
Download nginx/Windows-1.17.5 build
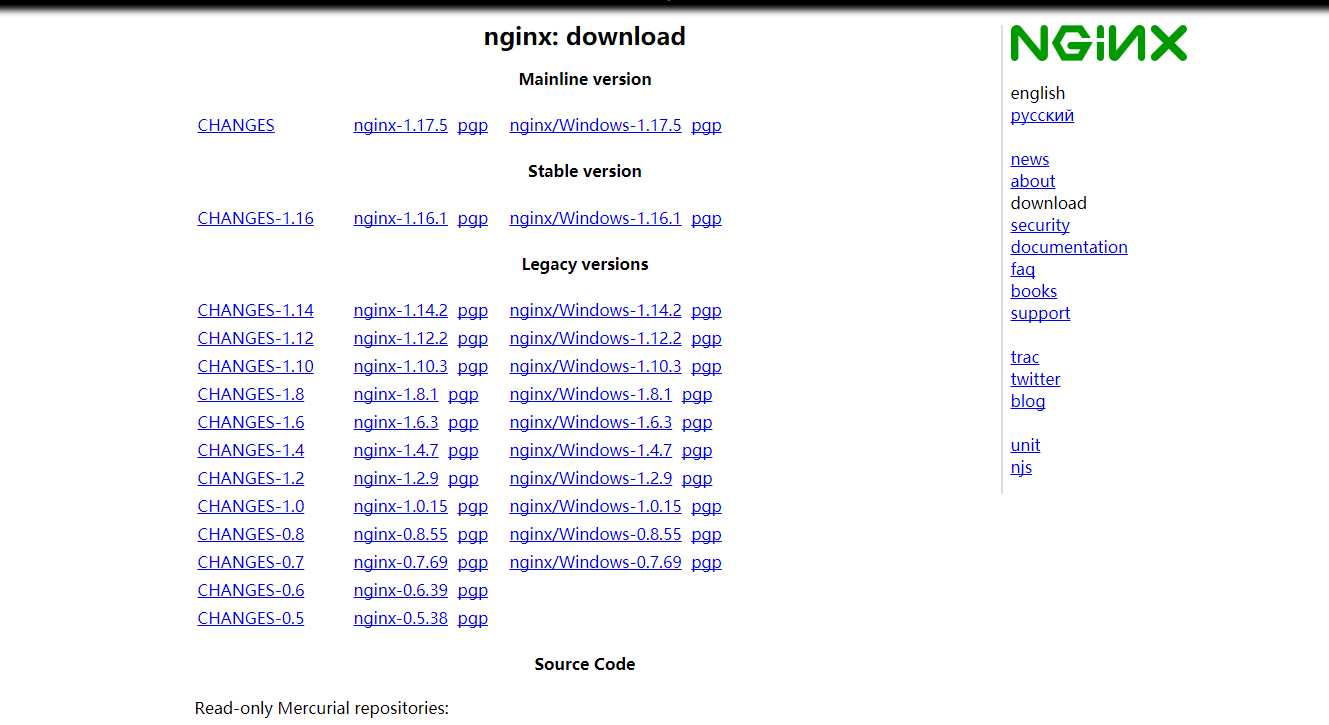595,126
